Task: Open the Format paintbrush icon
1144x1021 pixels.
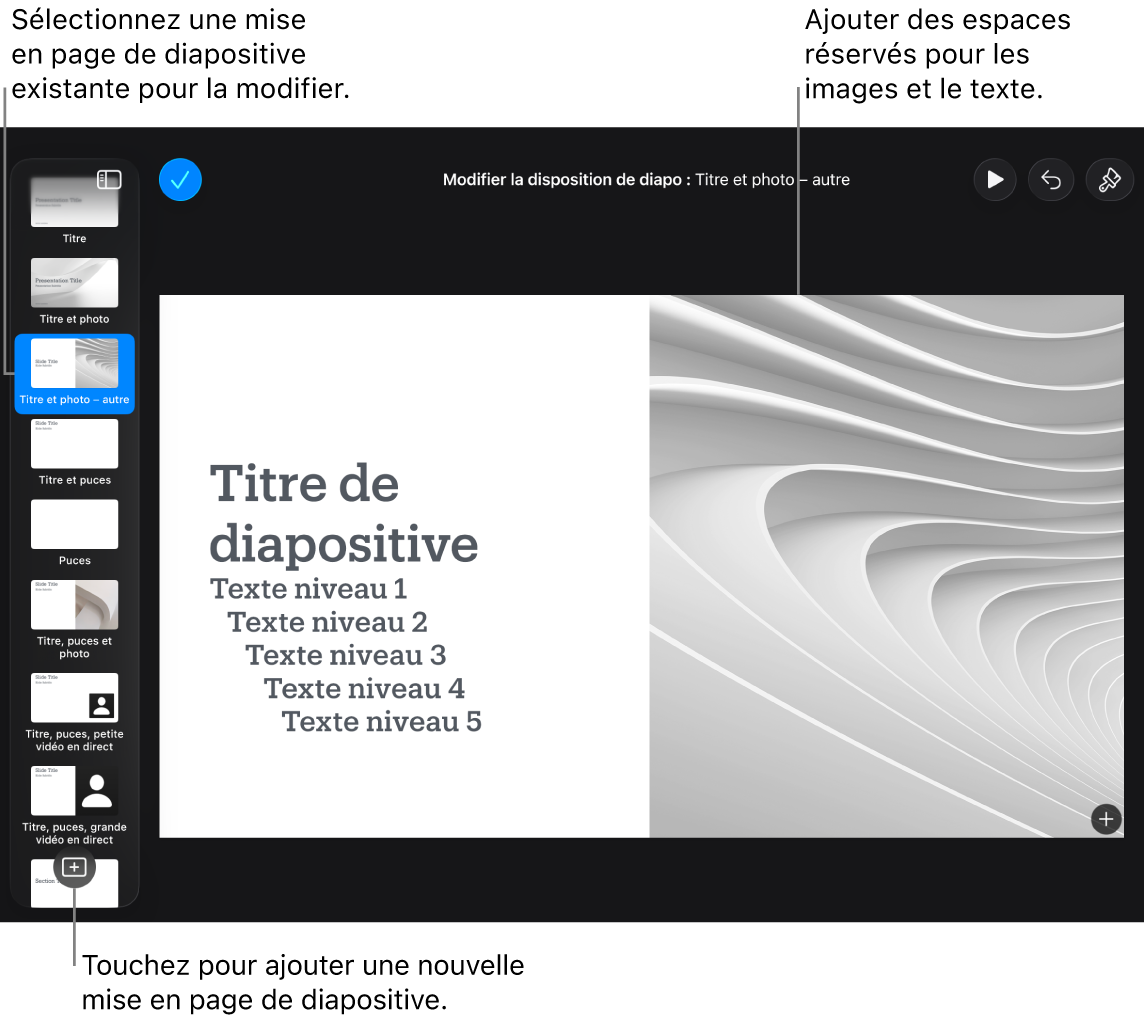Action: click(x=1109, y=180)
